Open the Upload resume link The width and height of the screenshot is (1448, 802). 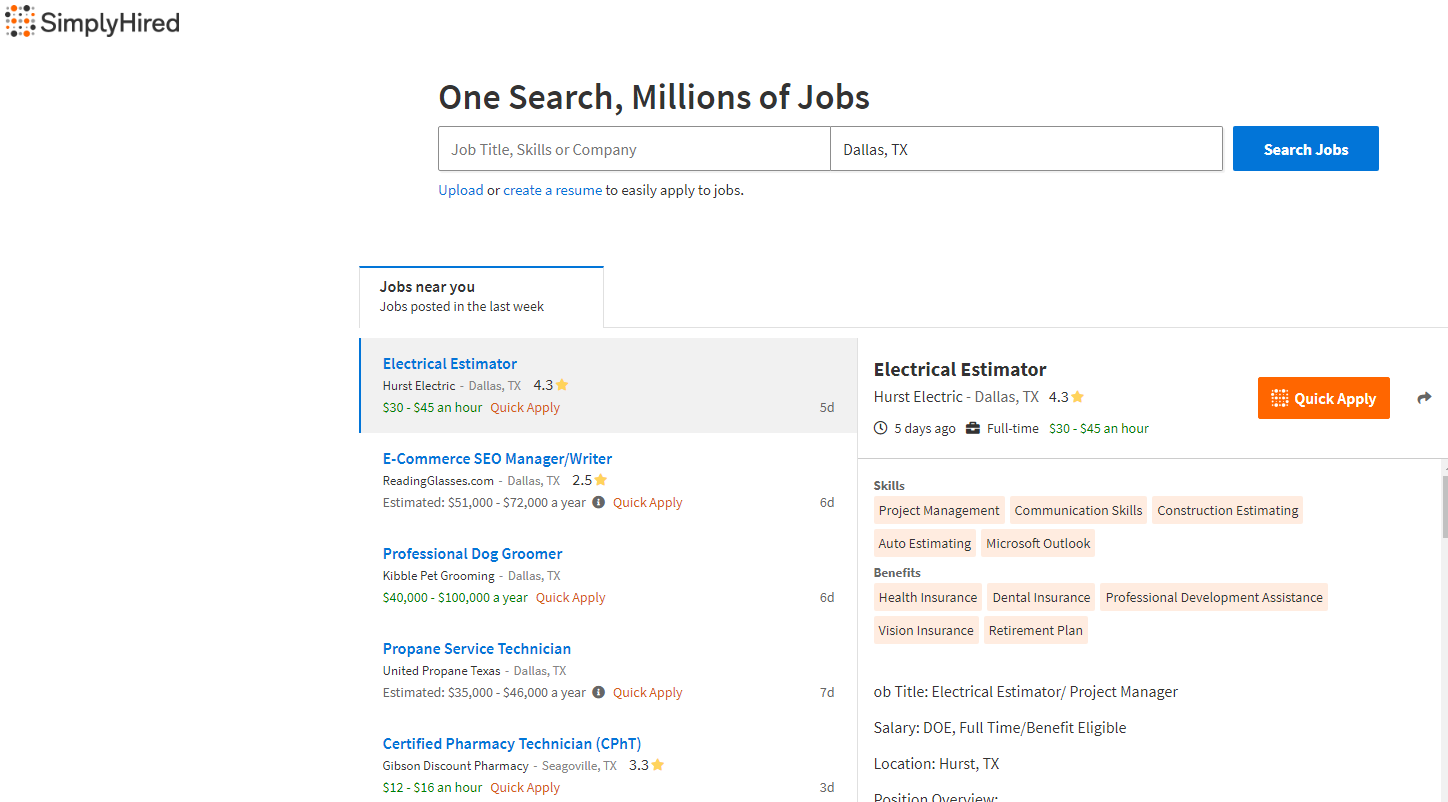[x=460, y=190]
